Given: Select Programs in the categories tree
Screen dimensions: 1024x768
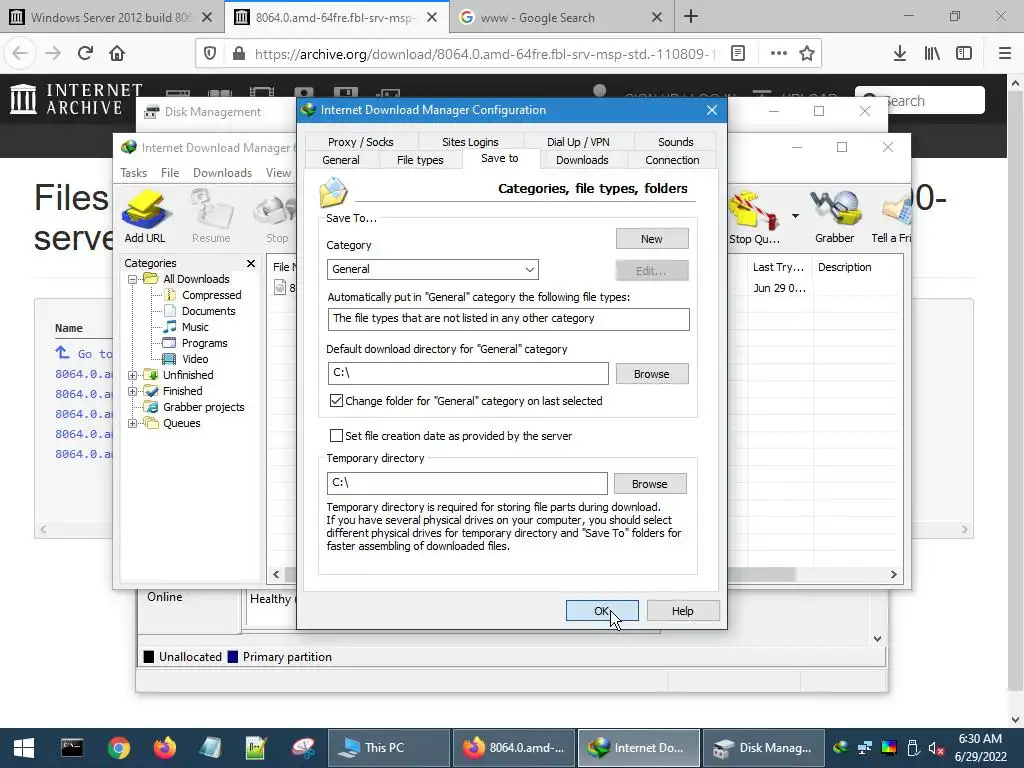Looking at the screenshot, I should pos(204,344).
